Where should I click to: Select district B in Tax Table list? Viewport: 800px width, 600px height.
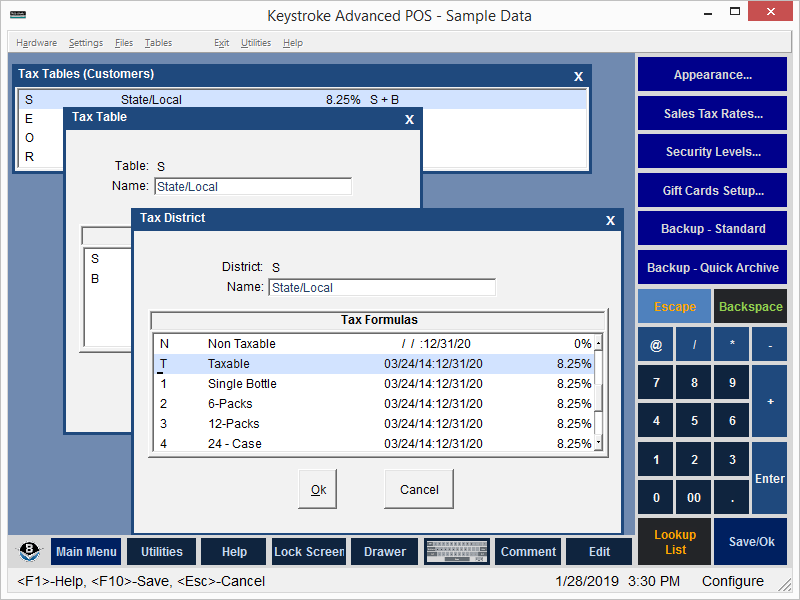(108, 279)
